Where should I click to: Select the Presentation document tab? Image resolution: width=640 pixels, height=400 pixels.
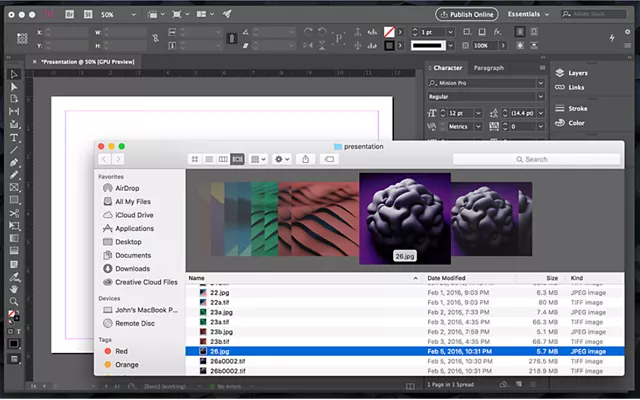tap(88, 62)
